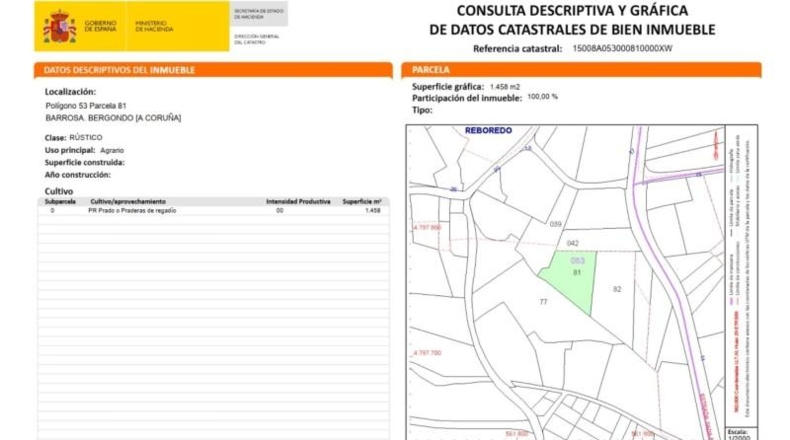Image resolution: width=790 pixels, height=440 pixels.
Task: Click 'BARROSA. BERGONDO [A CORUÑA]' address
Action: click(113, 118)
